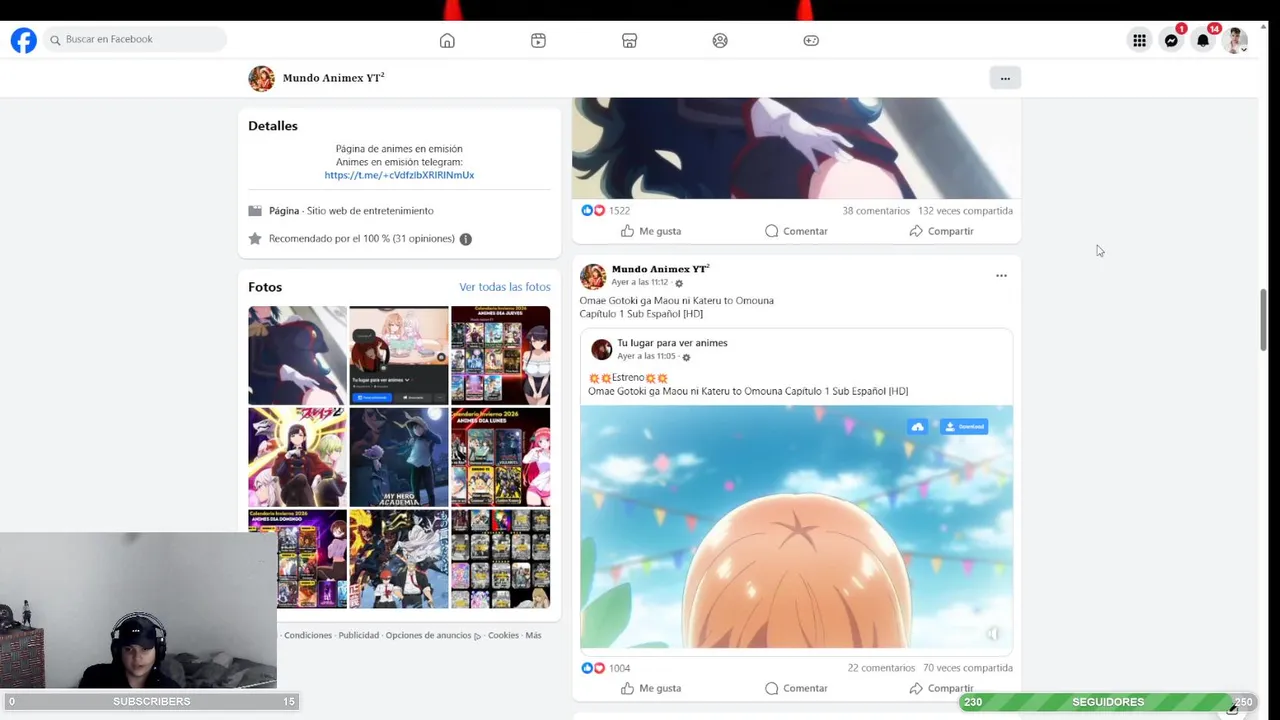1280x720 pixels.
Task: Open the post image above the 1522 reactions
Action: click(796, 148)
